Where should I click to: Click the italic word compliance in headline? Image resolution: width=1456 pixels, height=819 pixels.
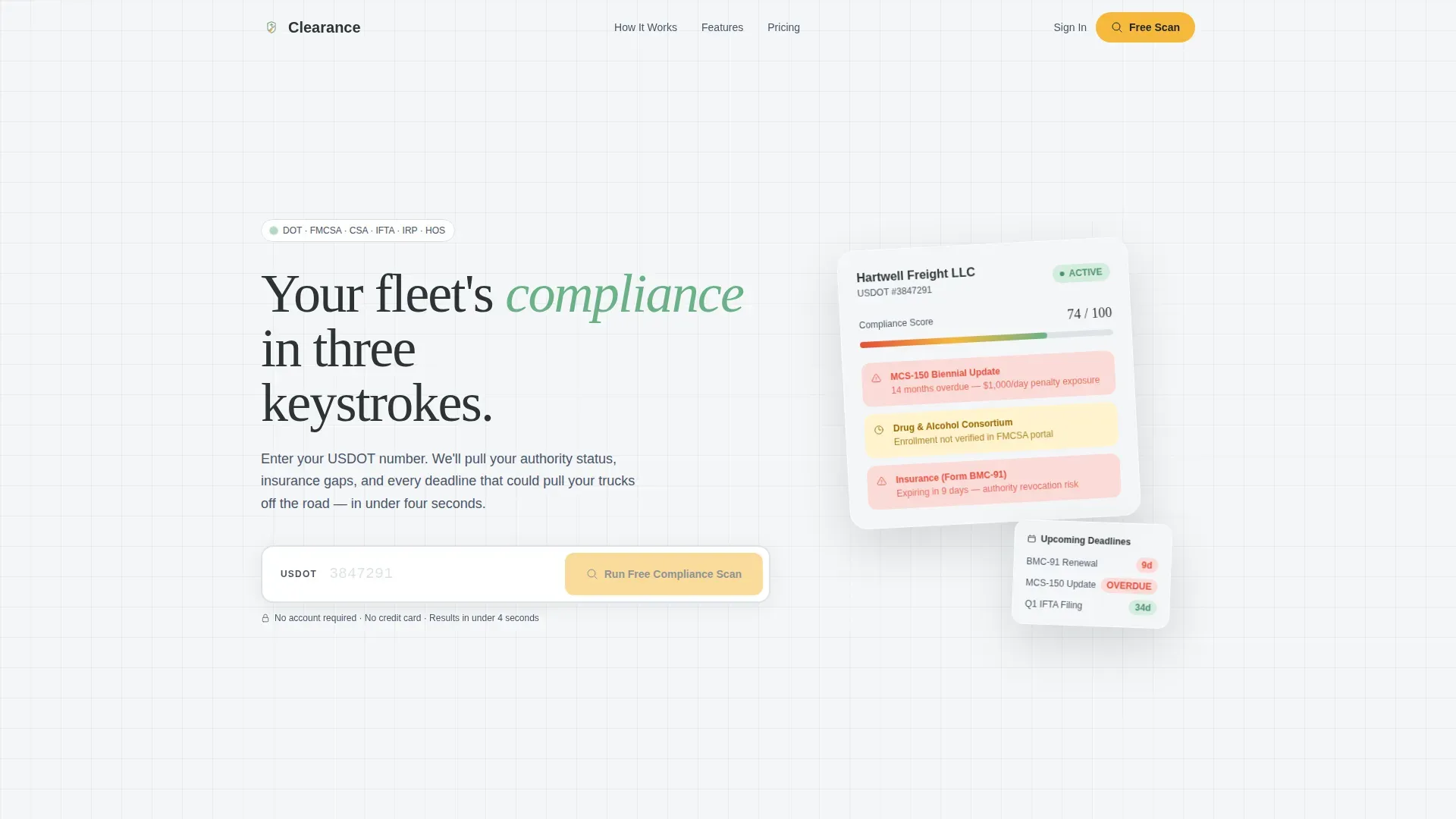tap(625, 294)
